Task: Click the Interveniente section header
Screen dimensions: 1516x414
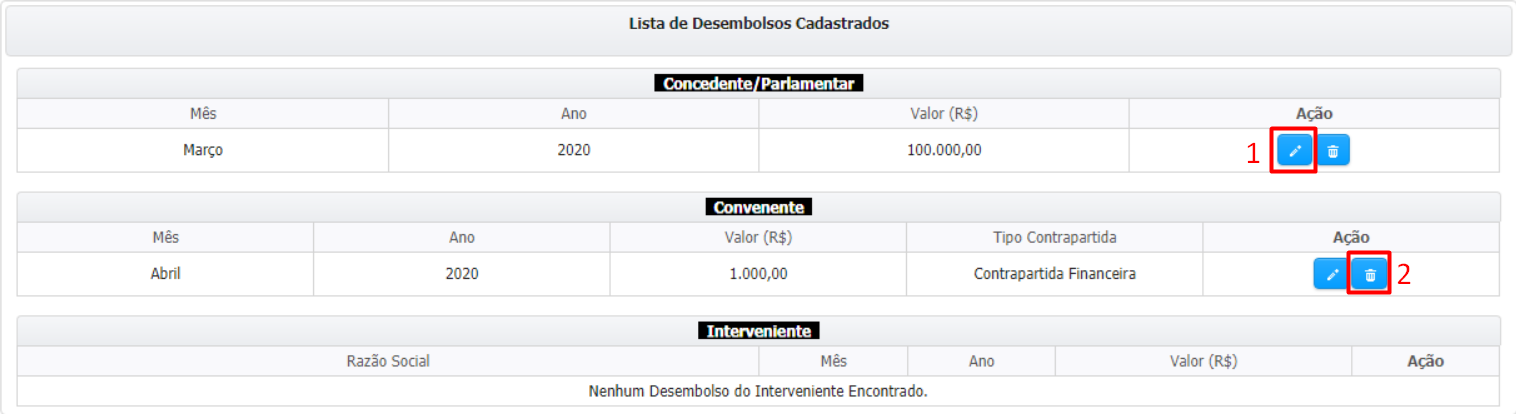Action: 758,331
